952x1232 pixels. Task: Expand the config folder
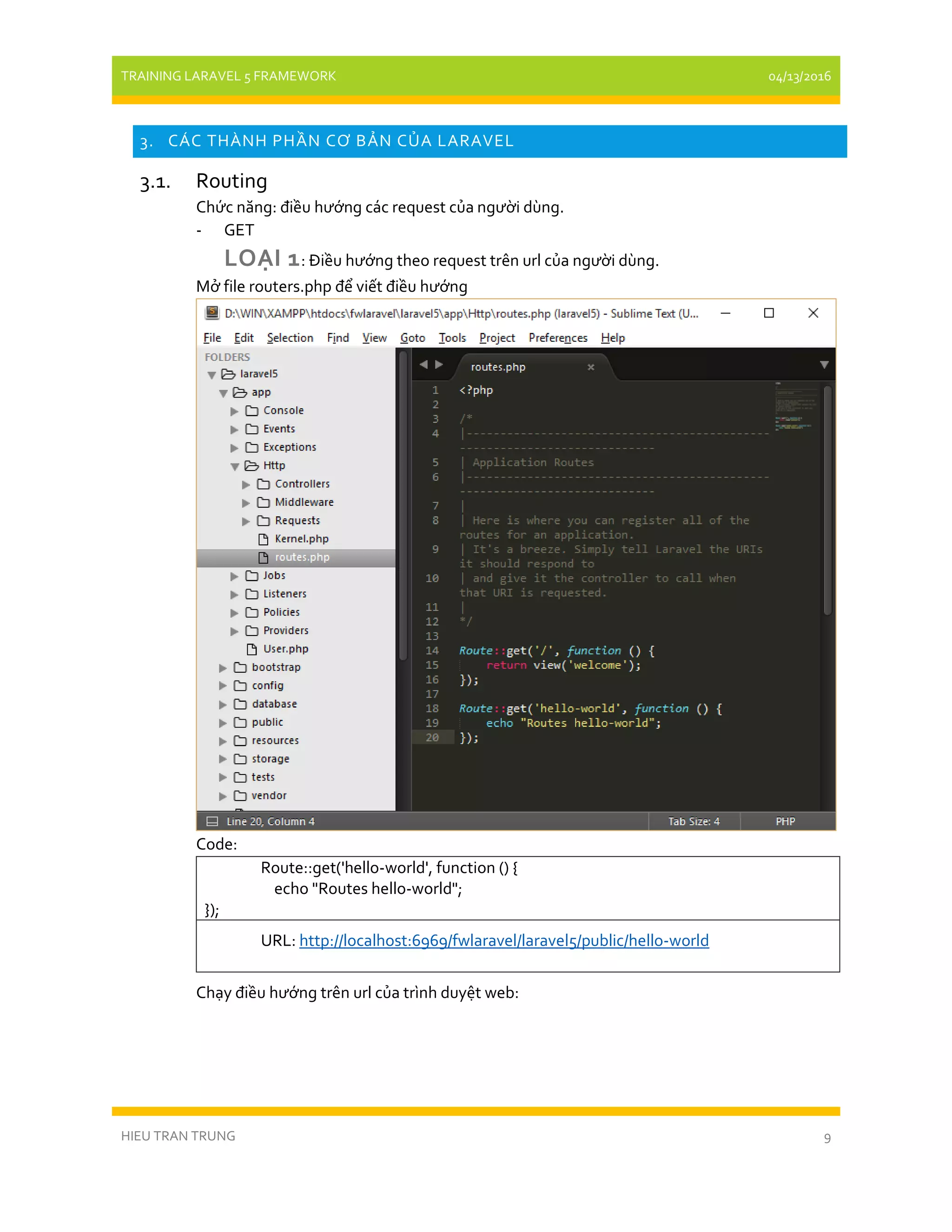pos(223,686)
